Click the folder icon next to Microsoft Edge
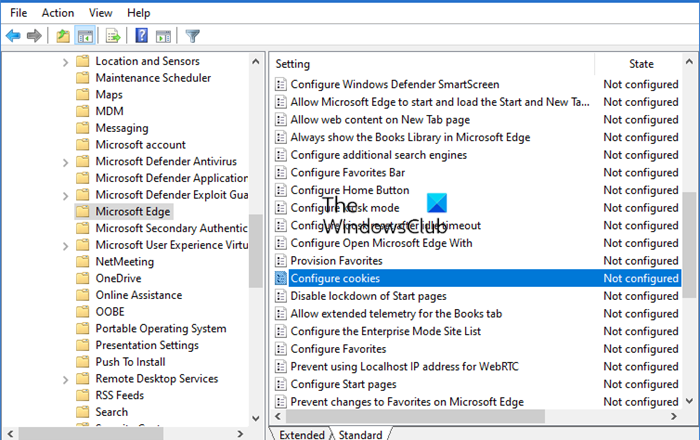This screenshot has height=440, width=700. [83, 212]
